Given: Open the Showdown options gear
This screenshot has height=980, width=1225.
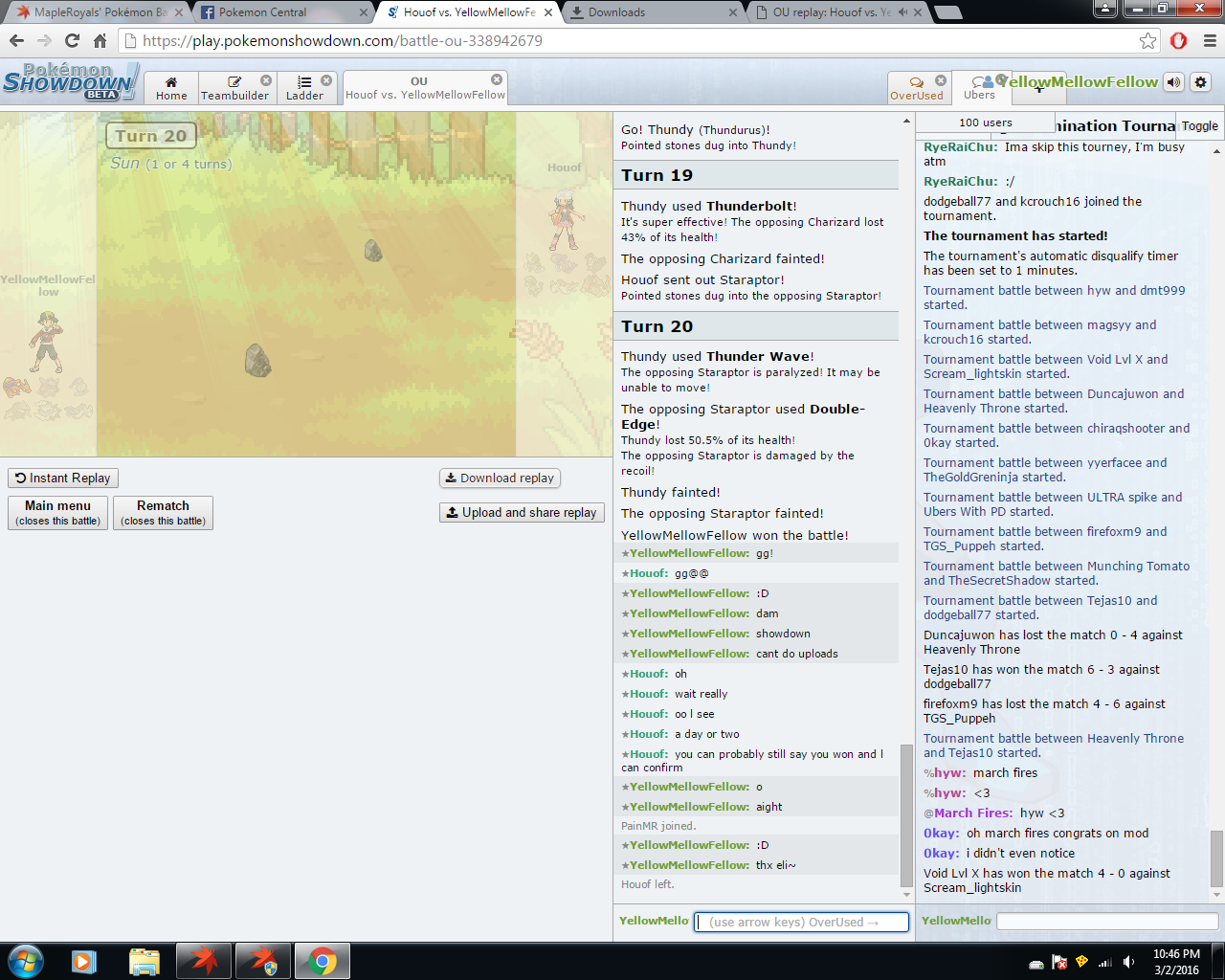Looking at the screenshot, I should (1201, 82).
